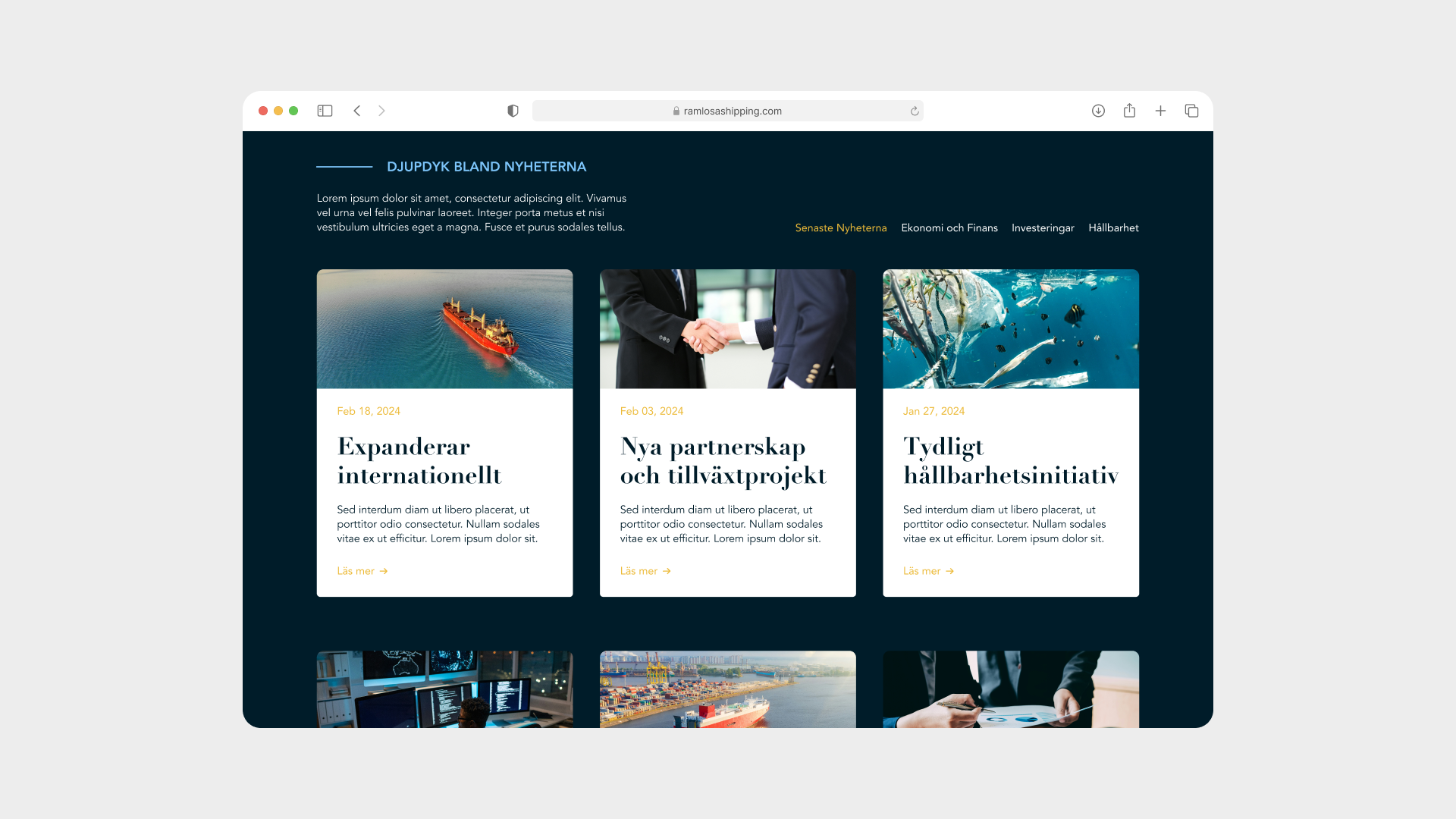Open the Investeringar category
Image resolution: width=1456 pixels, height=819 pixels.
(x=1043, y=227)
